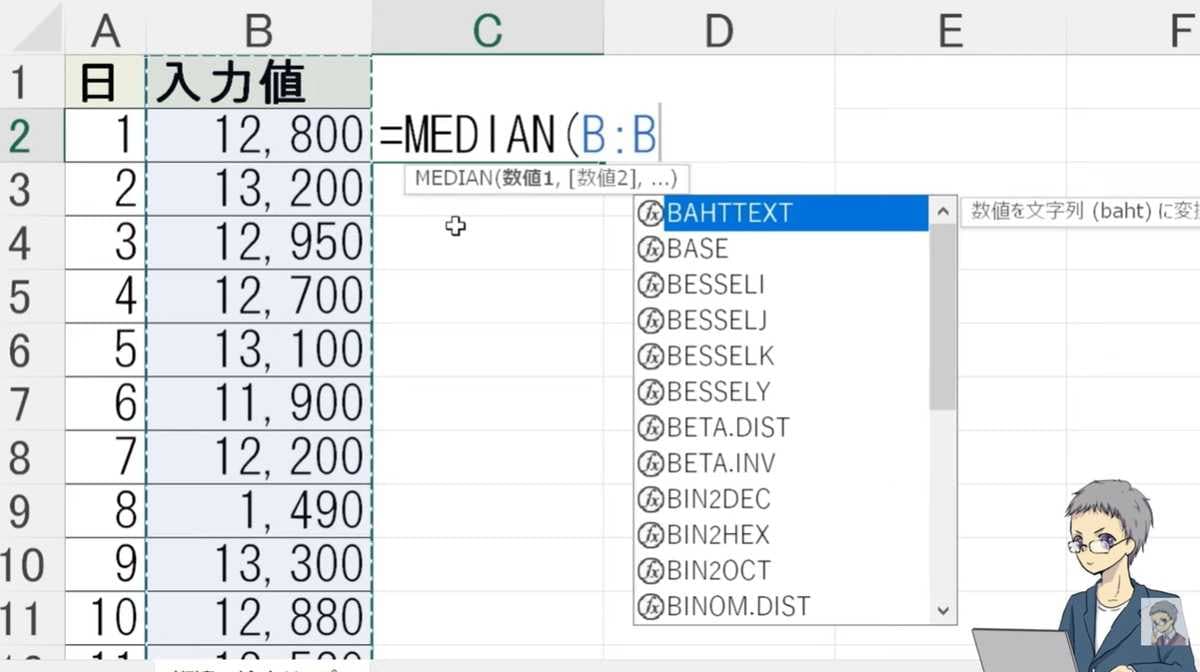Image resolution: width=1200 pixels, height=672 pixels.
Task: Click the fx icon beside BAHTTEXT
Action: click(x=651, y=213)
